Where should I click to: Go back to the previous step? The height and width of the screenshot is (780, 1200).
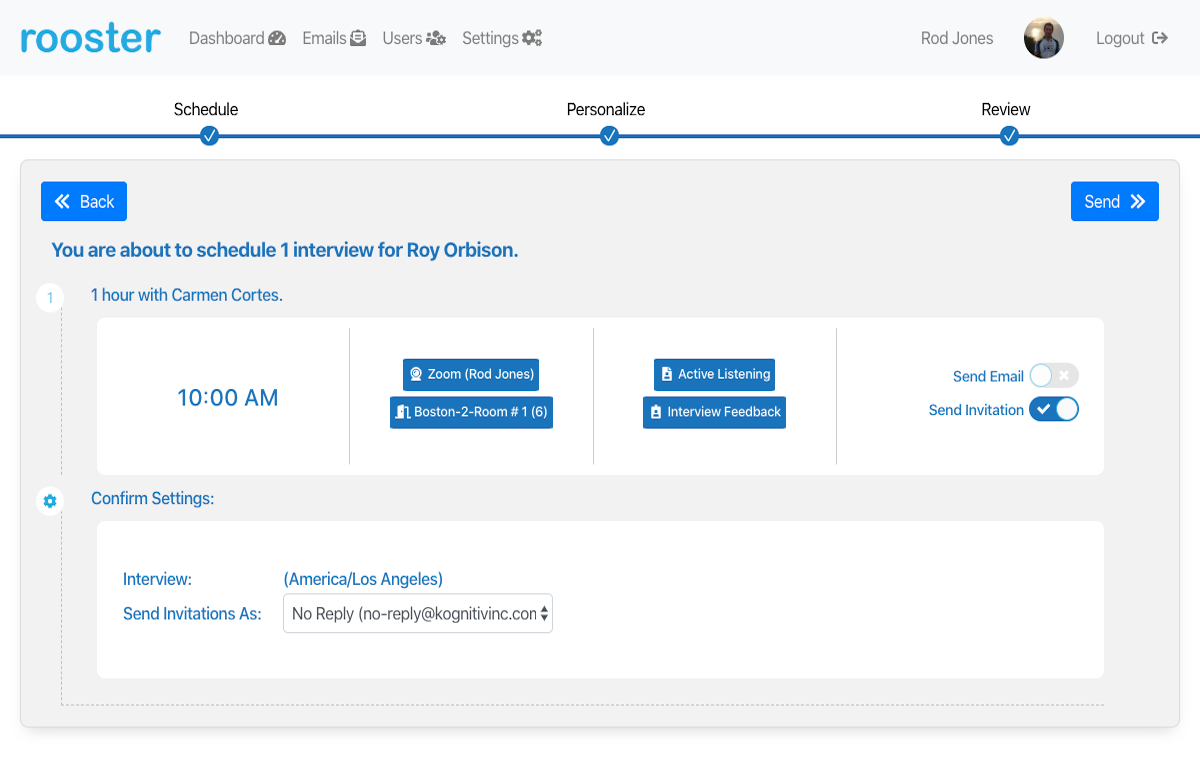point(84,201)
